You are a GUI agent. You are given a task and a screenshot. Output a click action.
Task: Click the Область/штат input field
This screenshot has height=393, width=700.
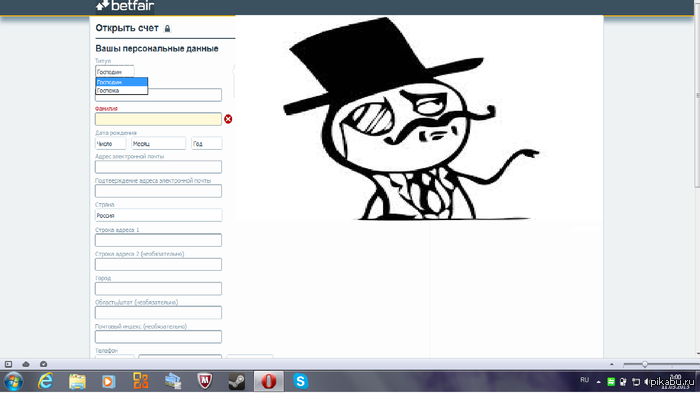coord(158,313)
